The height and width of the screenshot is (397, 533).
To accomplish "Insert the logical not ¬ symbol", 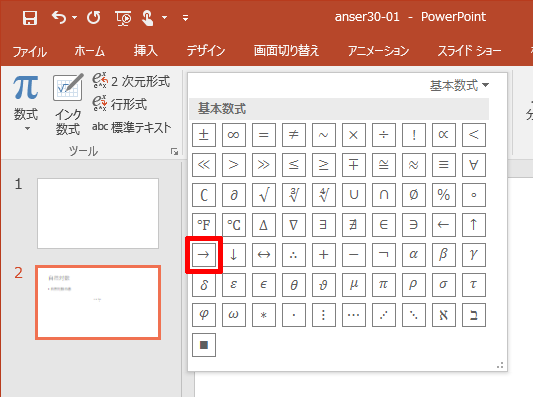I will point(383,255).
